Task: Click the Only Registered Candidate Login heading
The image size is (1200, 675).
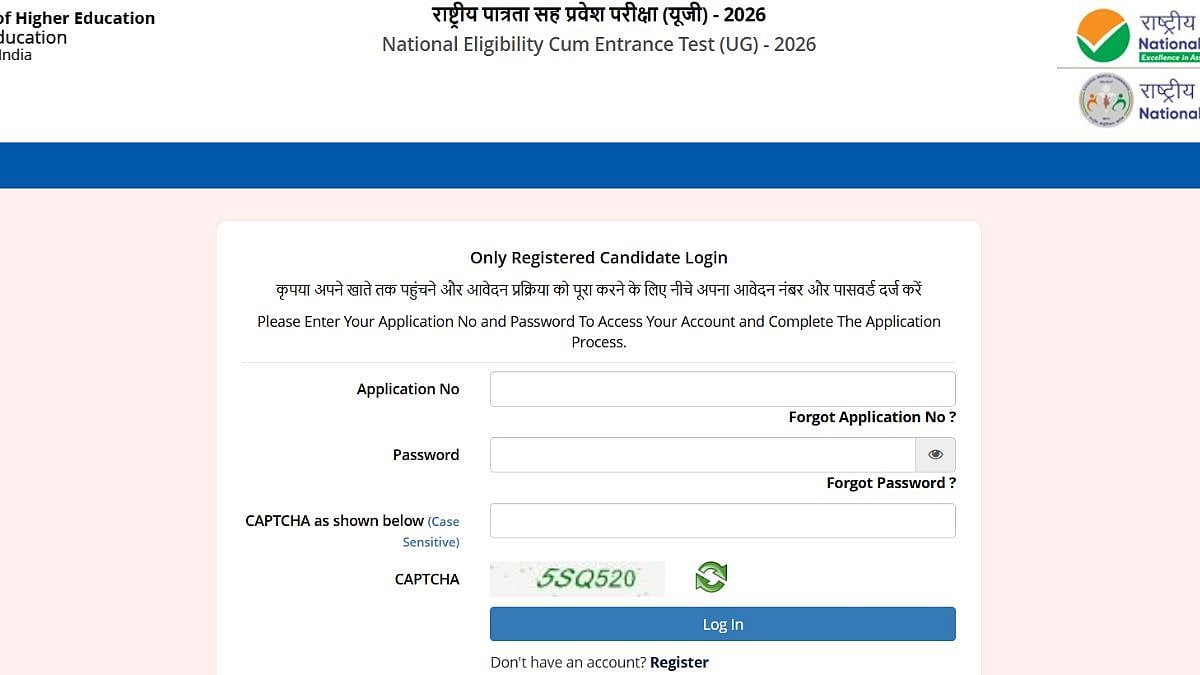Action: 598,257
